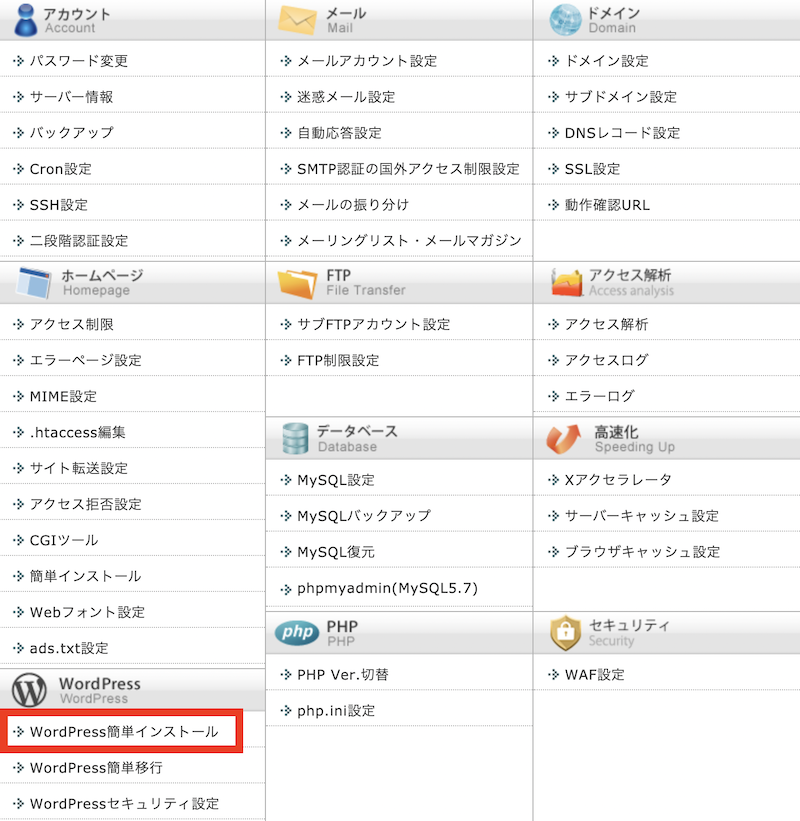Open .htaccess編集

click(77, 432)
